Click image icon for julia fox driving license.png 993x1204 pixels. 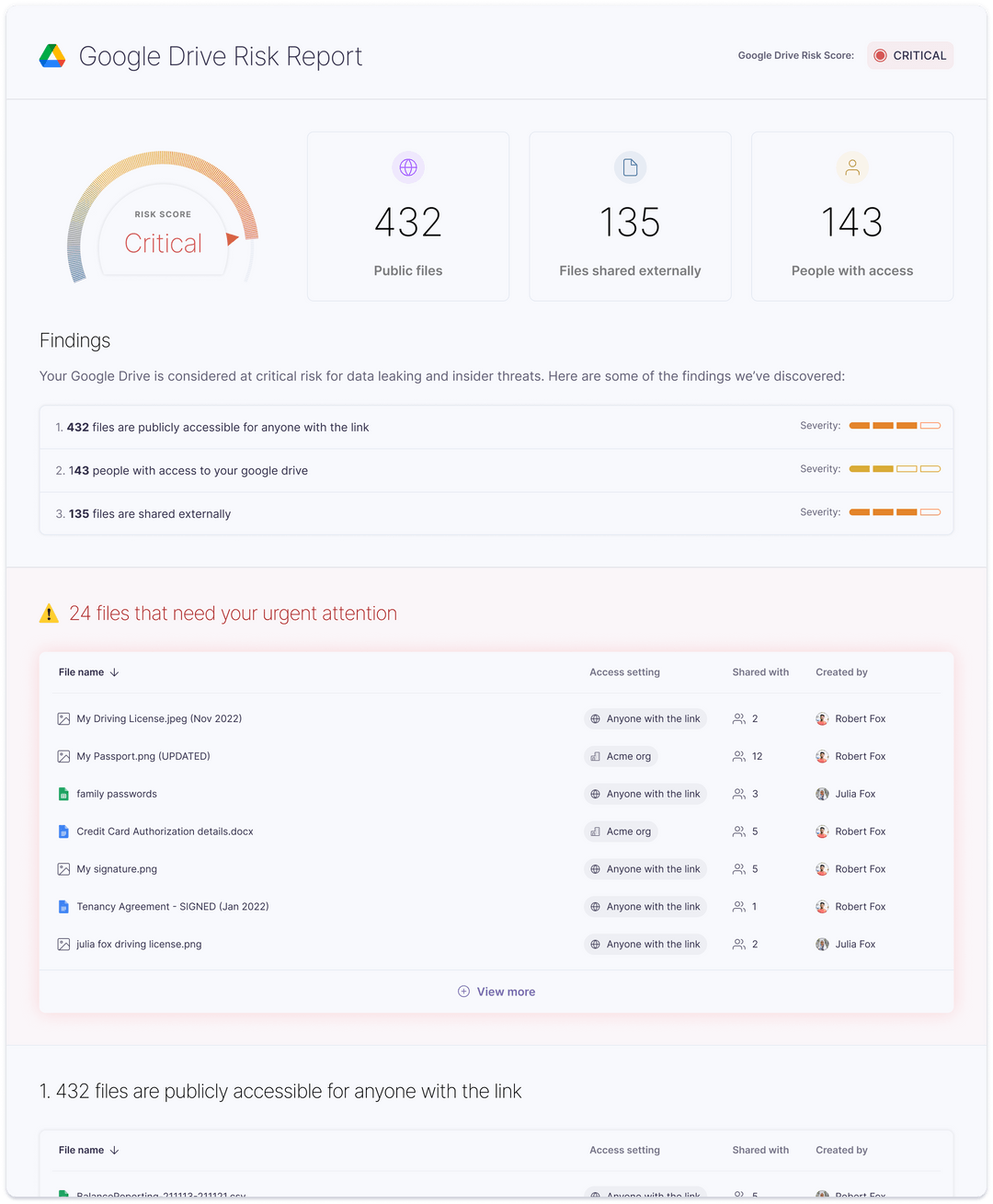[x=63, y=945]
